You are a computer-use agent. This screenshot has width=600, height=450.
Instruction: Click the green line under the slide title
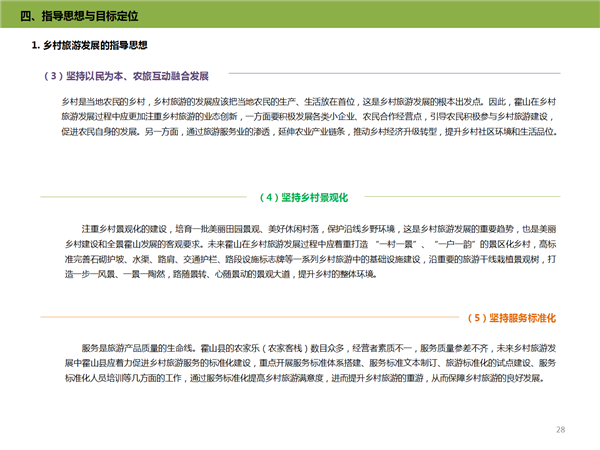(300, 27)
